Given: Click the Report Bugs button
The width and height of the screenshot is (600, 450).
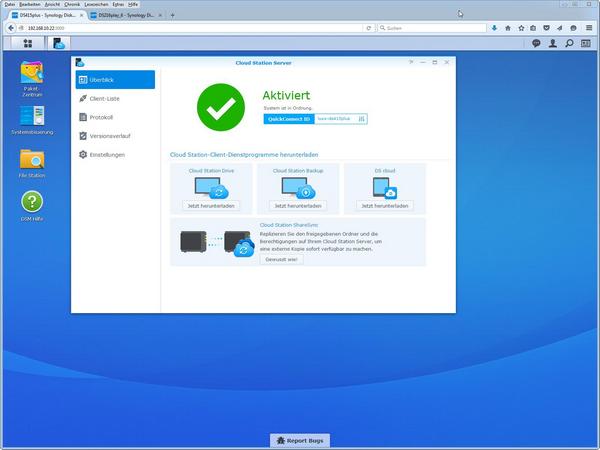Looking at the screenshot, I should tap(300, 440).
